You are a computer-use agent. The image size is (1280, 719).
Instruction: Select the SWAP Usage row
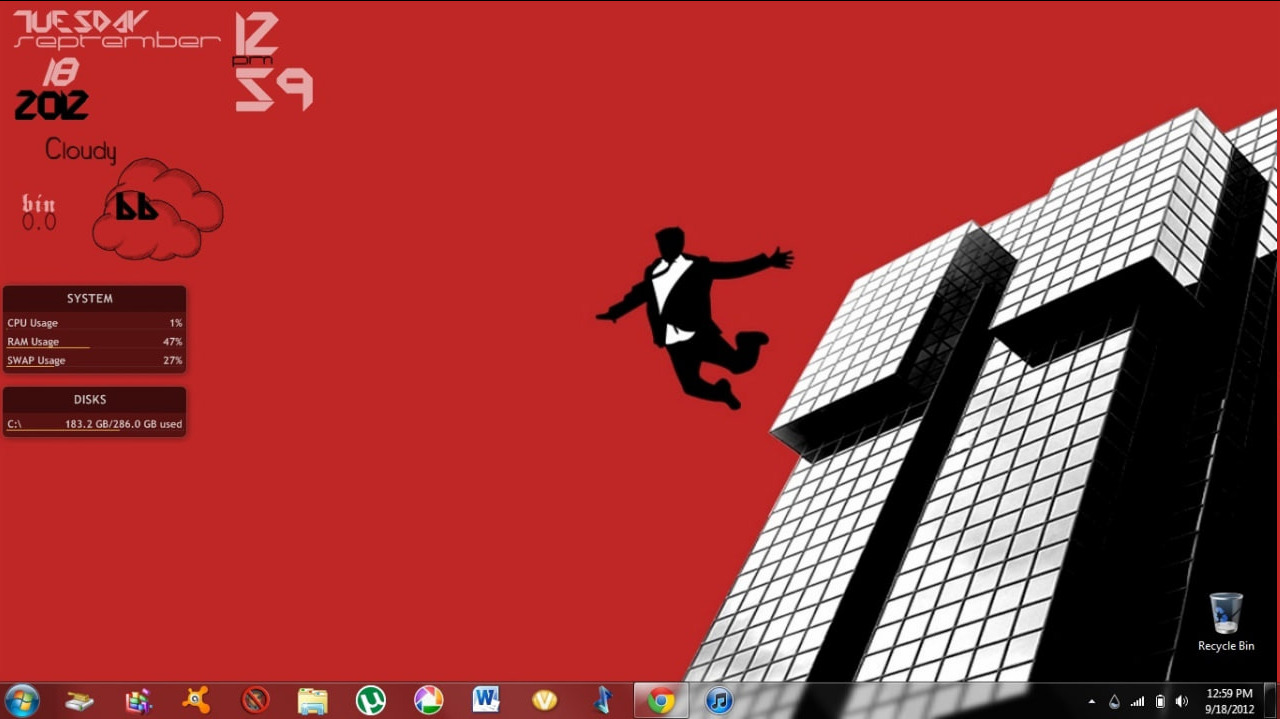coord(94,361)
